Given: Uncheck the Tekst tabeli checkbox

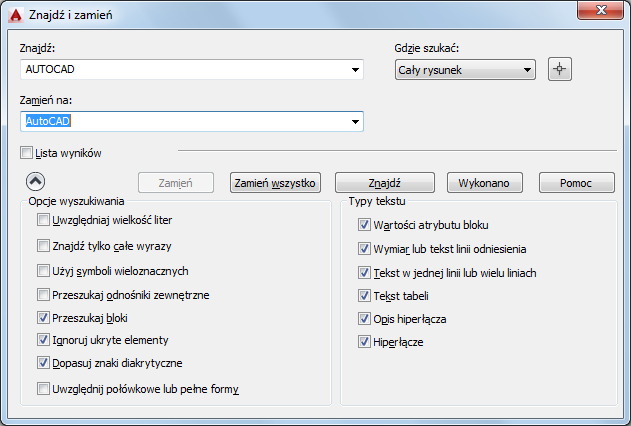Looking at the screenshot, I should point(364,296).
